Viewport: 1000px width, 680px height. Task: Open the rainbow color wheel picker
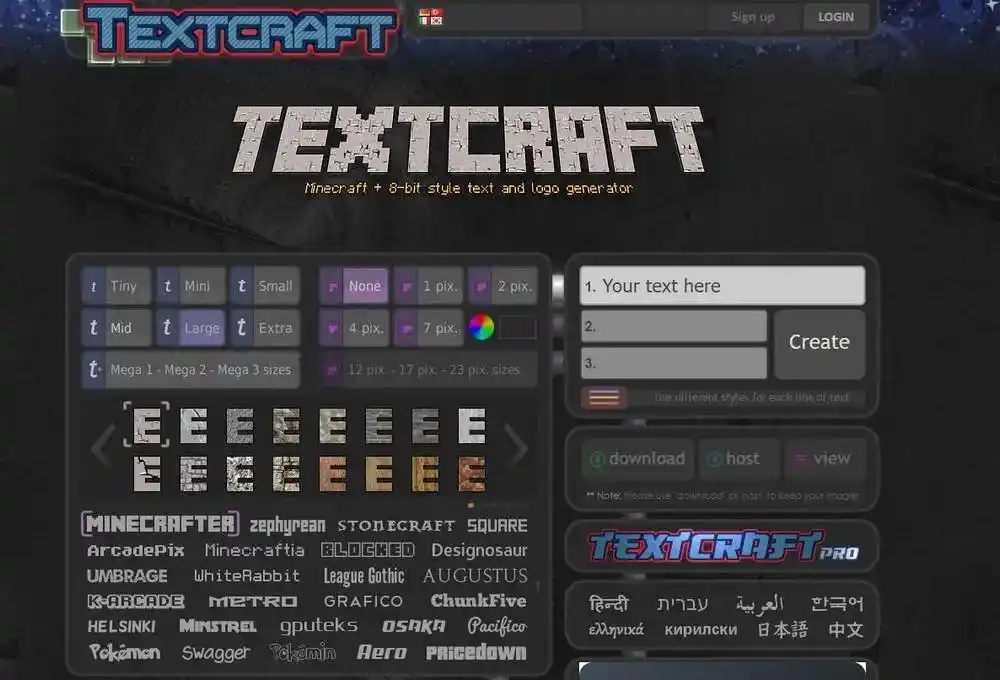pos(482,327)
